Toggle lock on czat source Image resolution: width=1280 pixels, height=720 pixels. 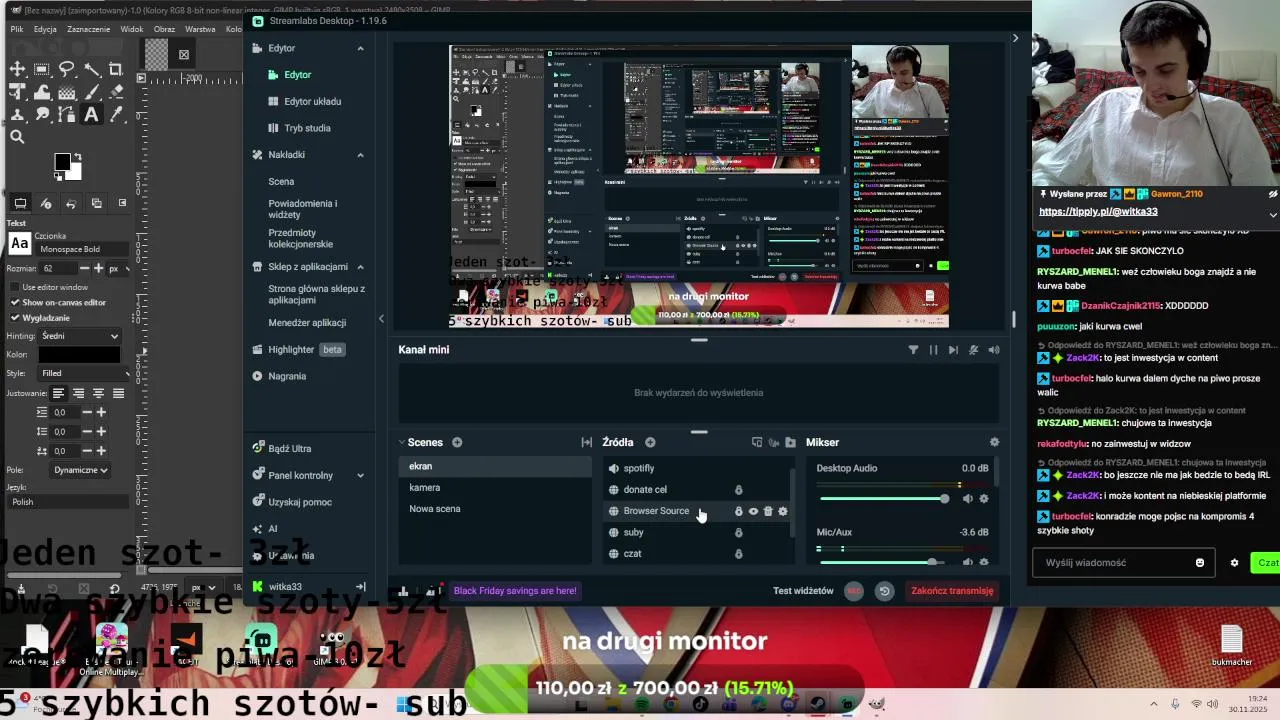click(739, 554)
